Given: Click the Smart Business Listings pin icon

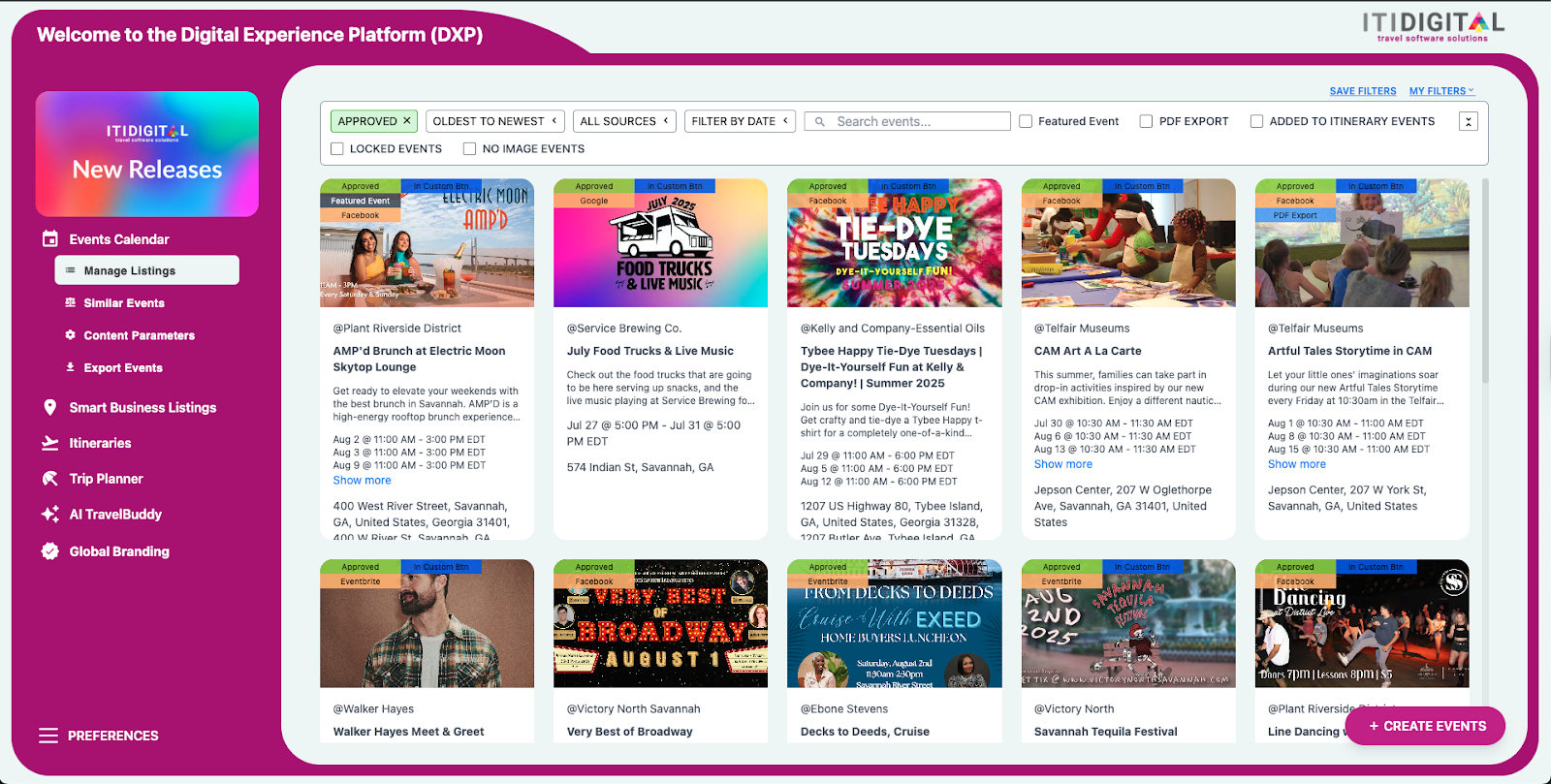Looking at the screenshot, I should click(50, 407).
